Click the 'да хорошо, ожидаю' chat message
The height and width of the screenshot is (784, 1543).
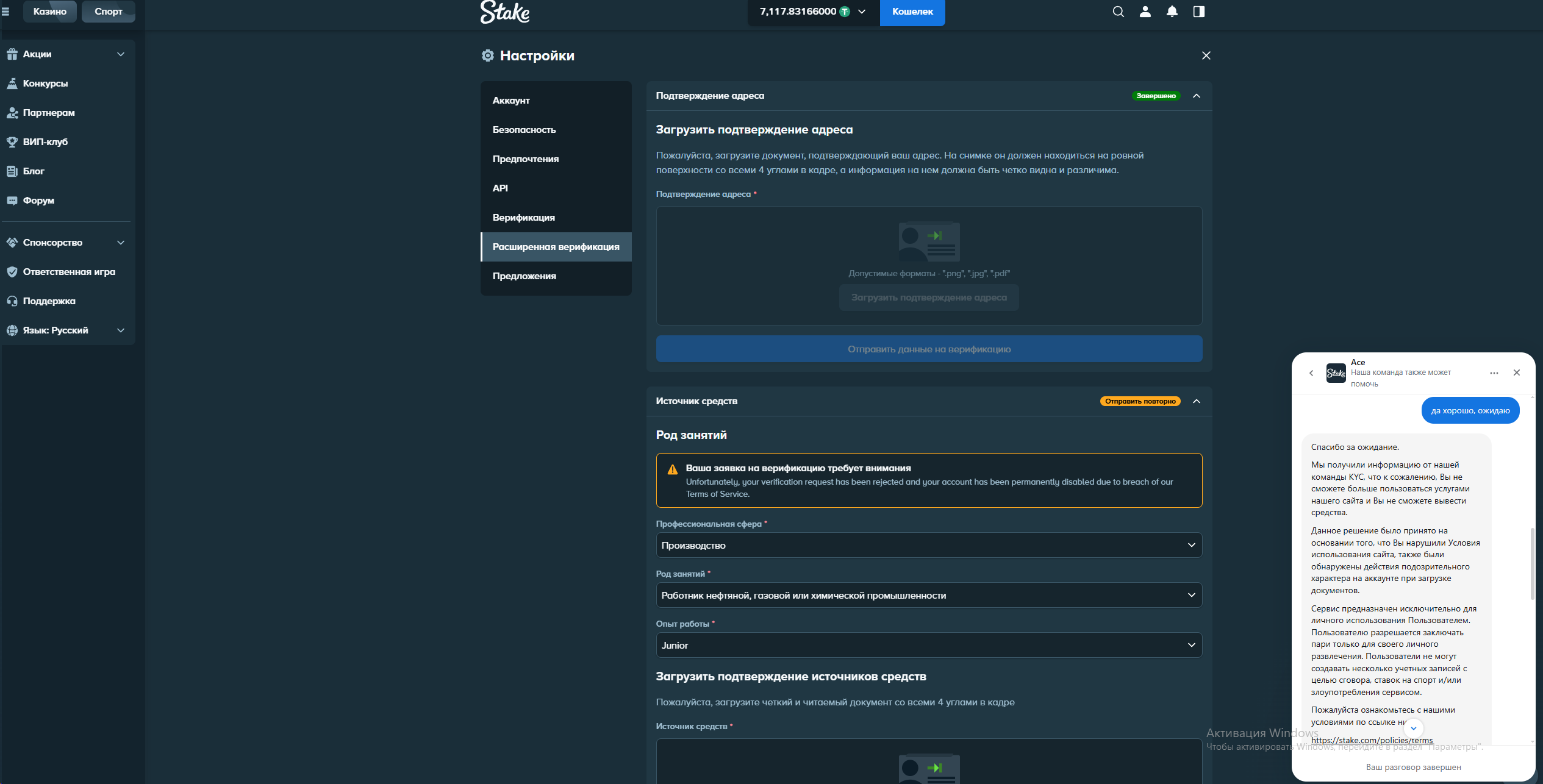pos(1470,410)
